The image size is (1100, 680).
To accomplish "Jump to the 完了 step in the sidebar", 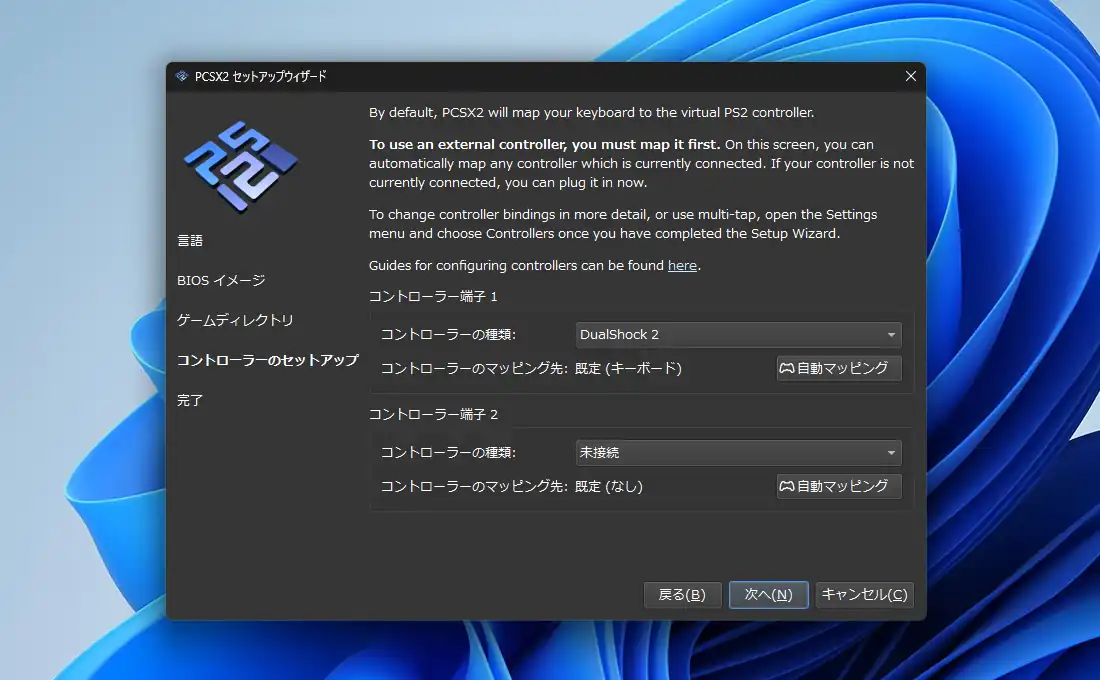I will tap(190, 400).
